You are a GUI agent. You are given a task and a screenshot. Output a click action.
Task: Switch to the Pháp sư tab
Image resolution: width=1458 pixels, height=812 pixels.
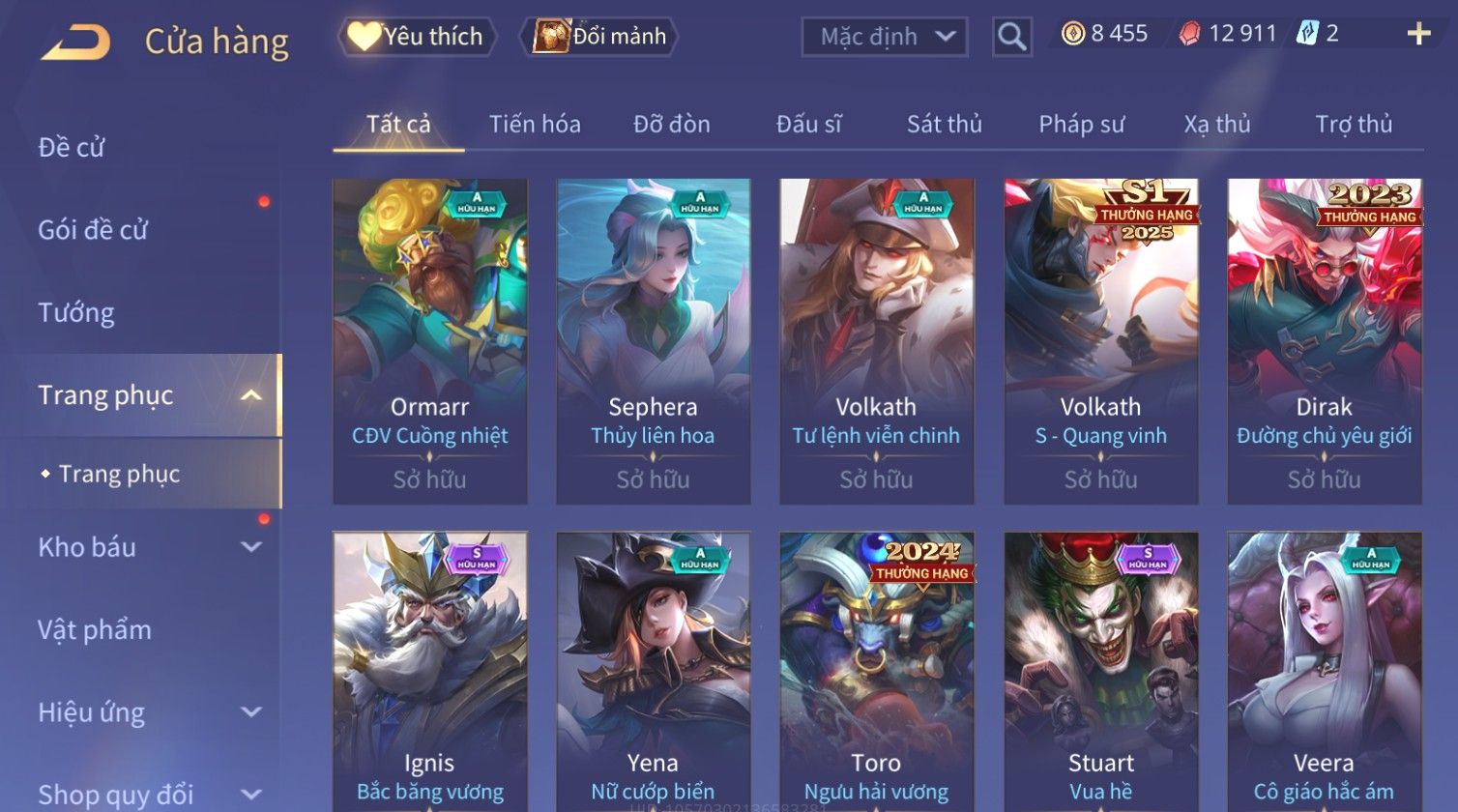pos(1082,124)
